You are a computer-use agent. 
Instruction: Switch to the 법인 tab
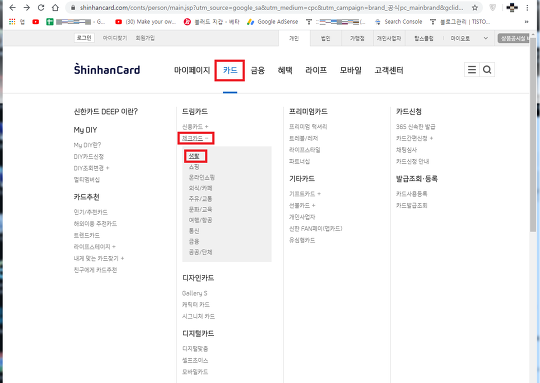click(x=325, y=38)
